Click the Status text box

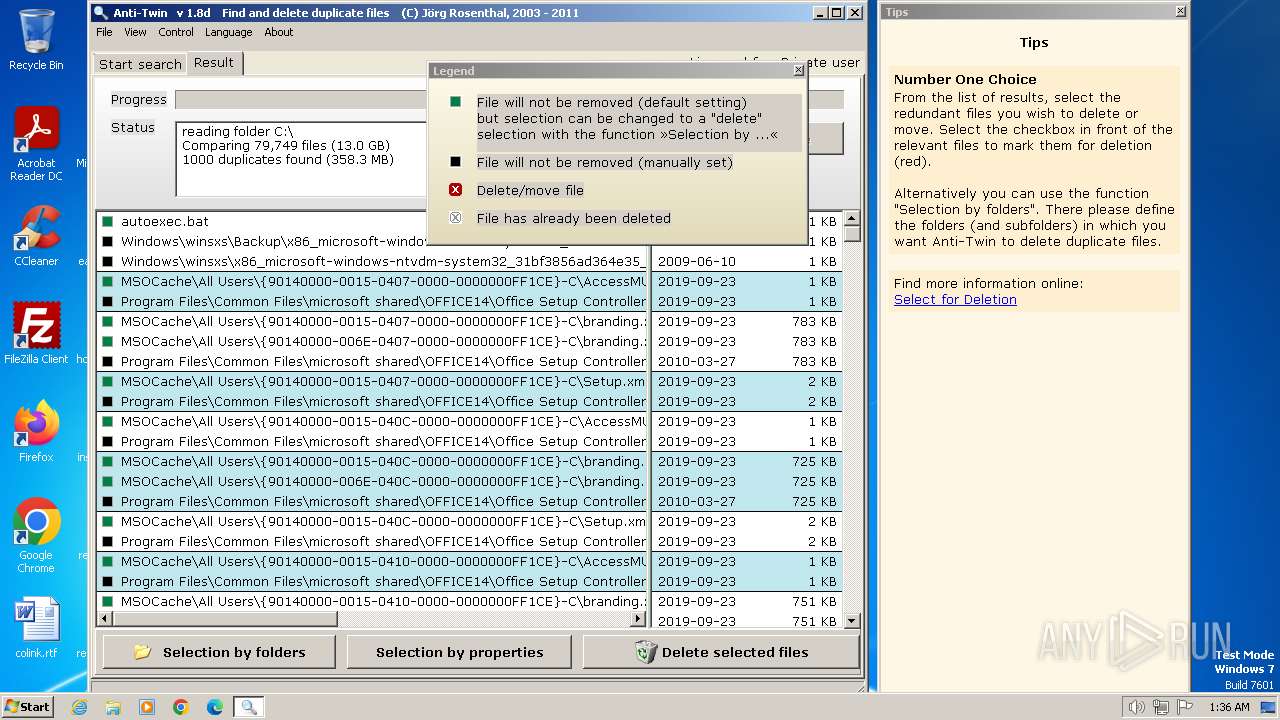[301, 159]
